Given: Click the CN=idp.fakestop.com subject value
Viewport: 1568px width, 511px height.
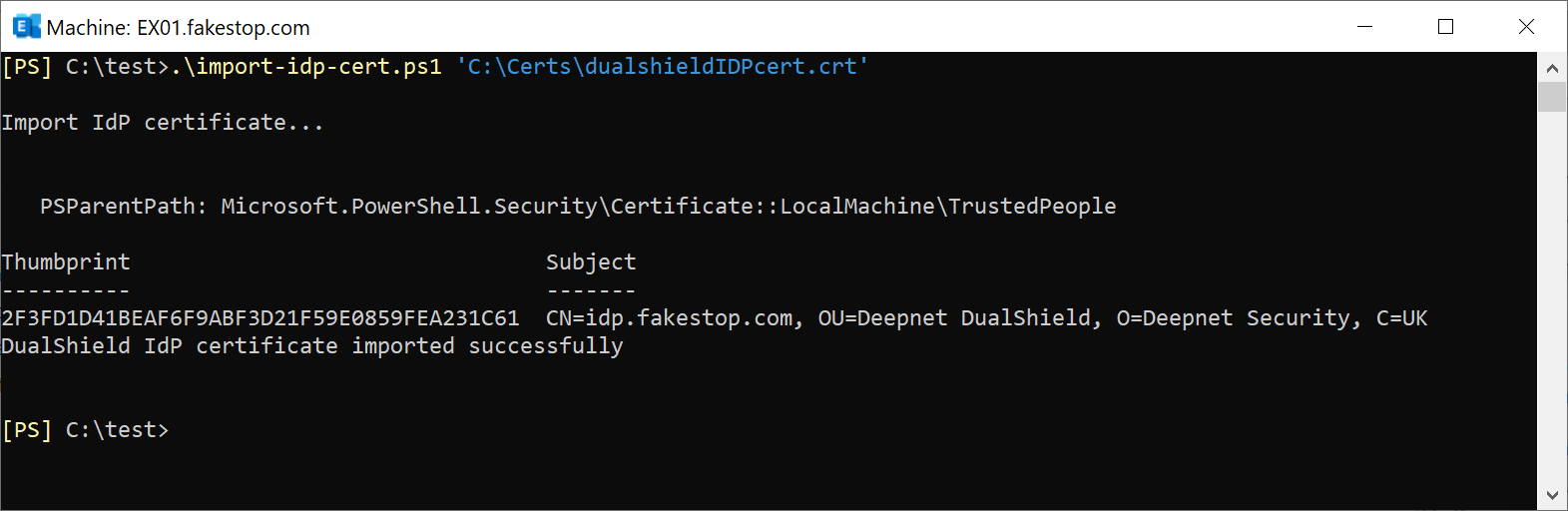Looking at the screenshot, I should click(x=986, y=318).
